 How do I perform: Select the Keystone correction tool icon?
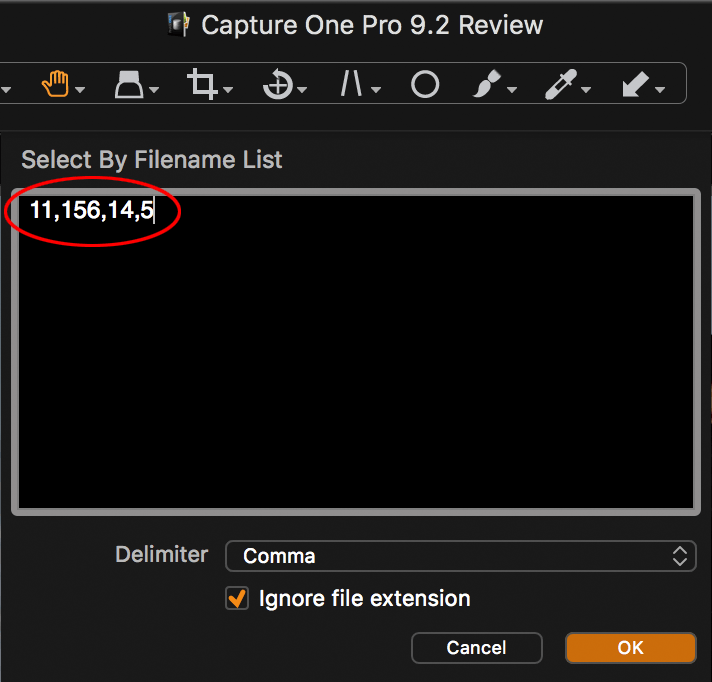[351, 84]
